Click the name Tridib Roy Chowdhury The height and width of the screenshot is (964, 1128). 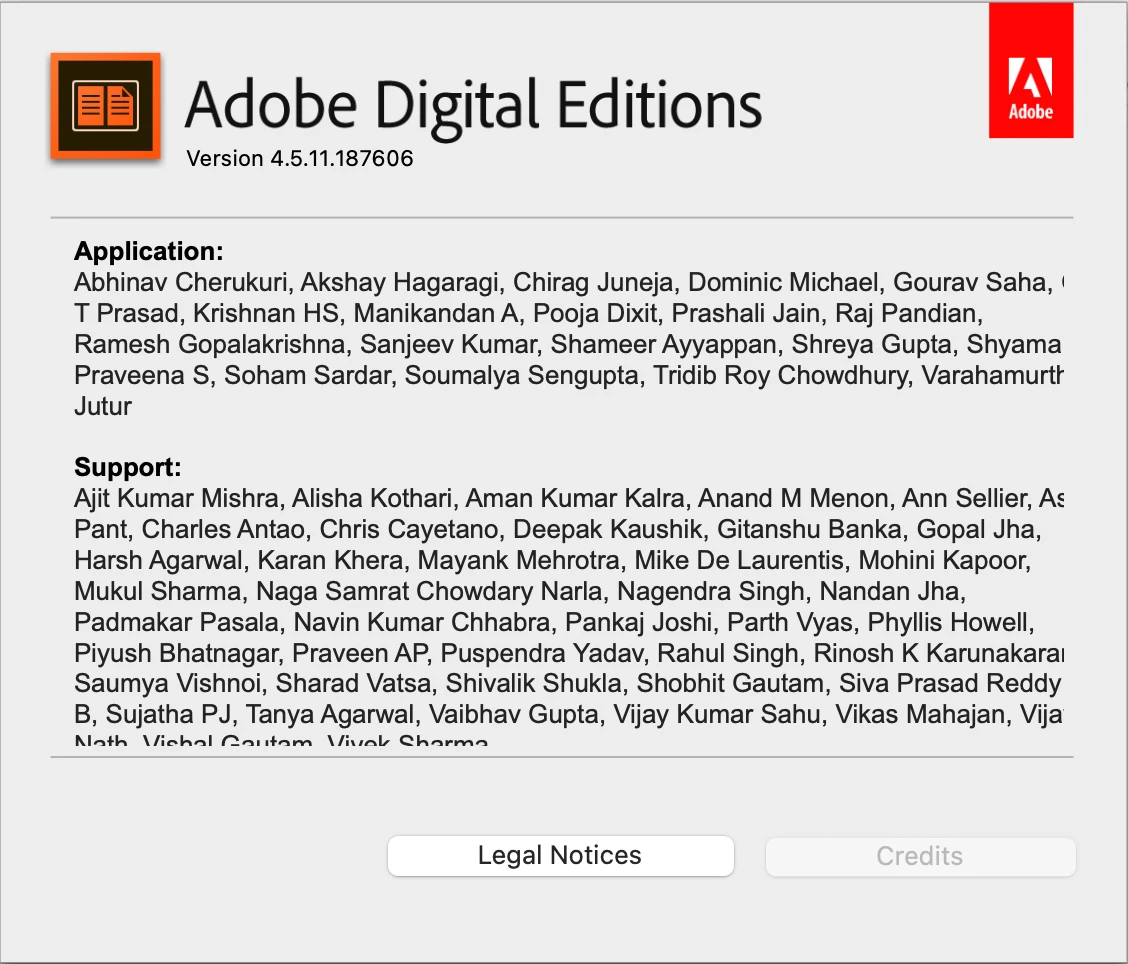click(780, 375)
